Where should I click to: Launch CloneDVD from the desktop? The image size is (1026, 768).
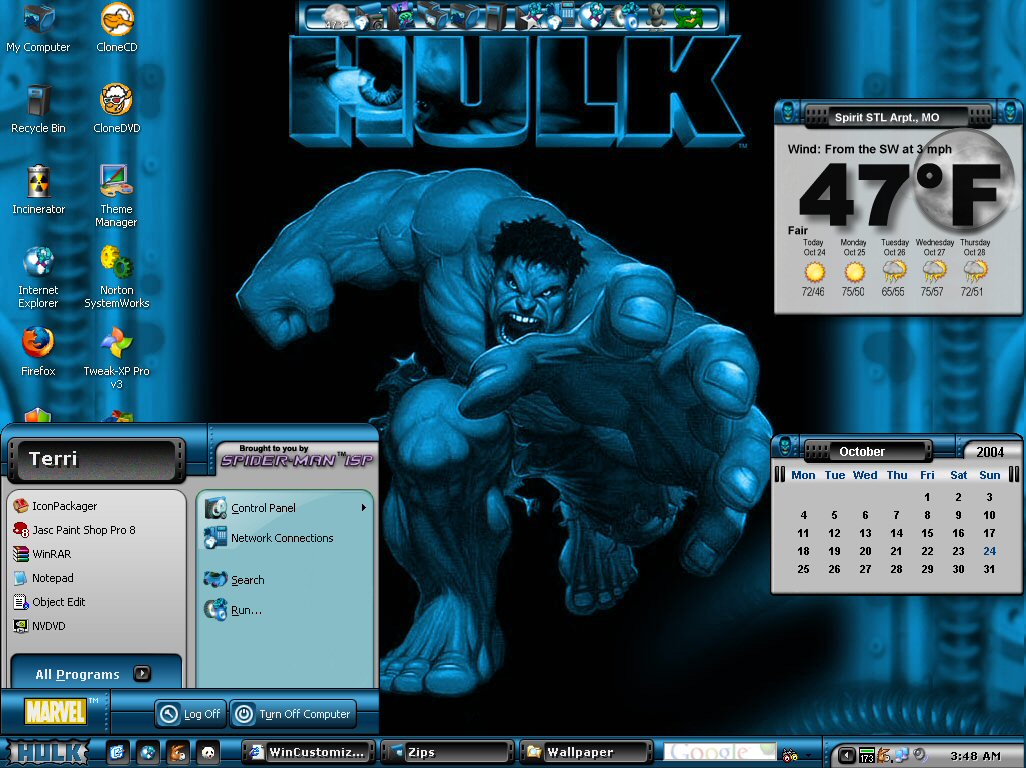116,108
